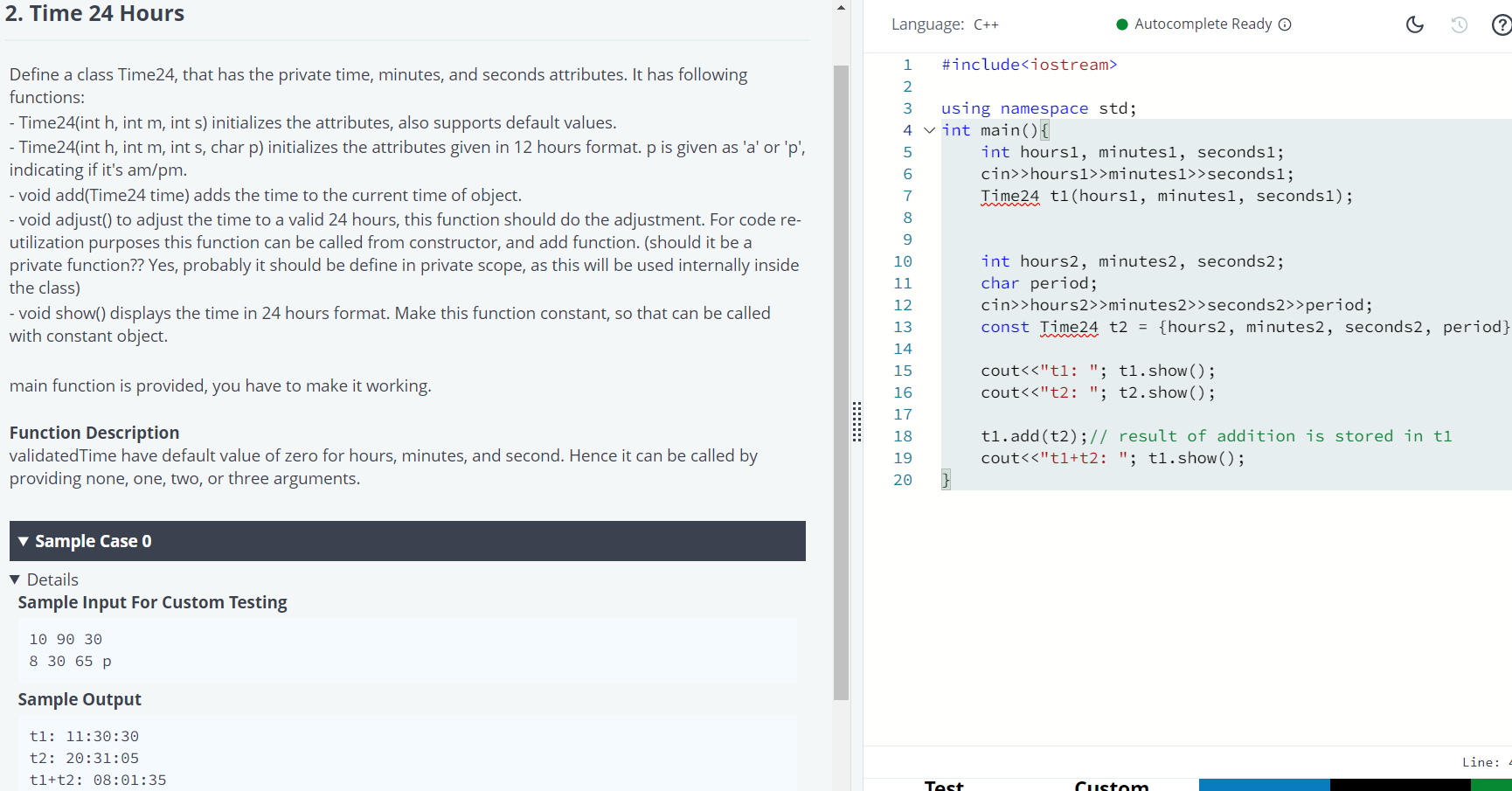This screenshot has height=791, width=1512.
Task: Click the blue button in bottom bar
Action: click(x=1265, y=785)
